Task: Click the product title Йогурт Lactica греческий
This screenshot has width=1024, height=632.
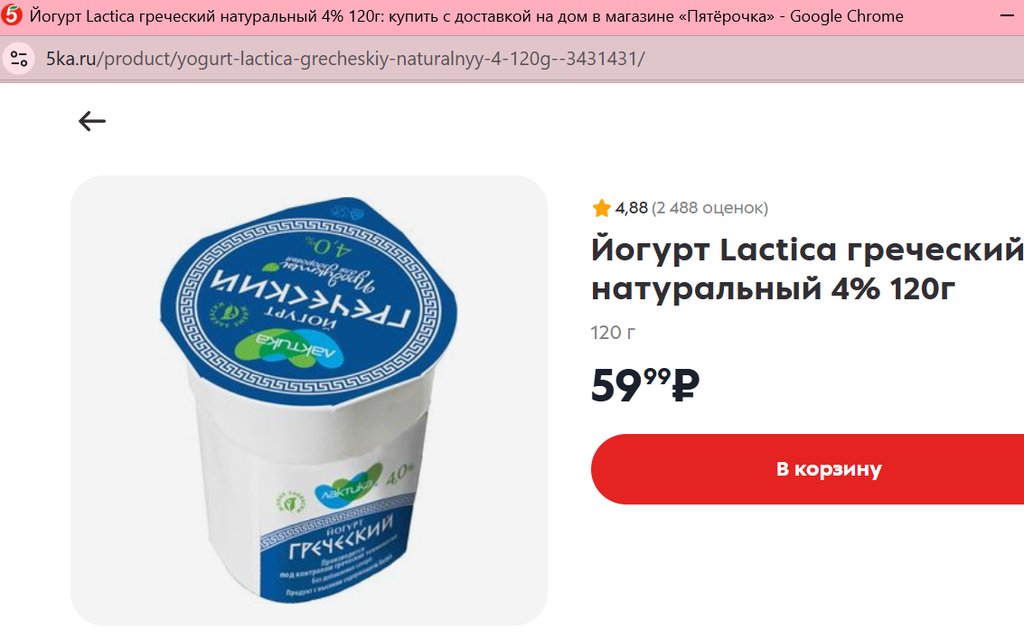Action: [807, 249]
